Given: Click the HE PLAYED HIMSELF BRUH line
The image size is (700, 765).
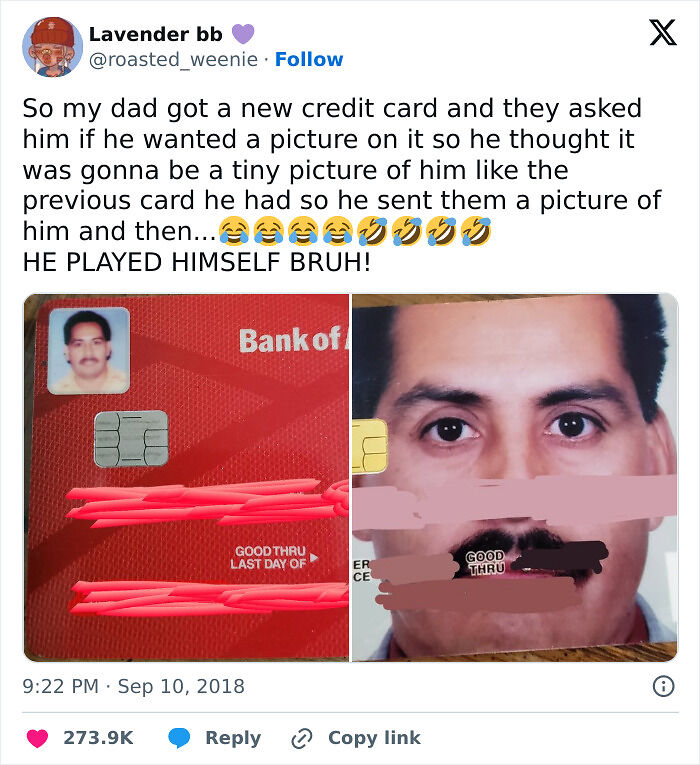Looking at the screenshot, I should [197, 262].
